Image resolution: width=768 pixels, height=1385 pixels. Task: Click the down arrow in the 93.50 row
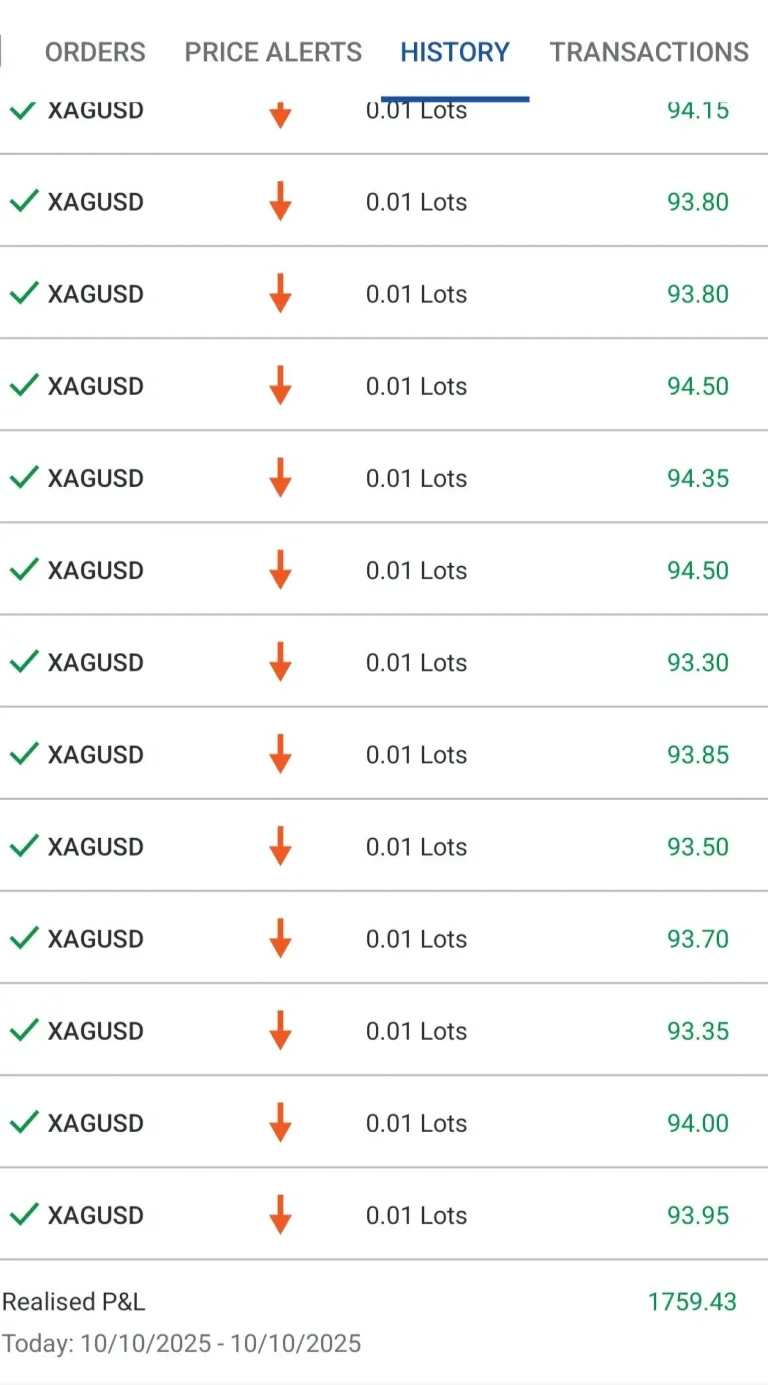(x=280, y=846)
